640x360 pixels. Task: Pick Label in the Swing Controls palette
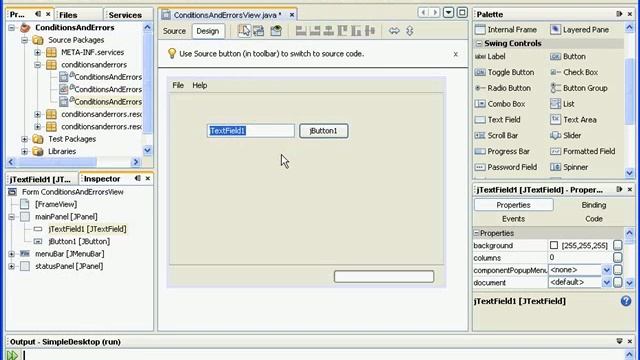click(490, 56)
